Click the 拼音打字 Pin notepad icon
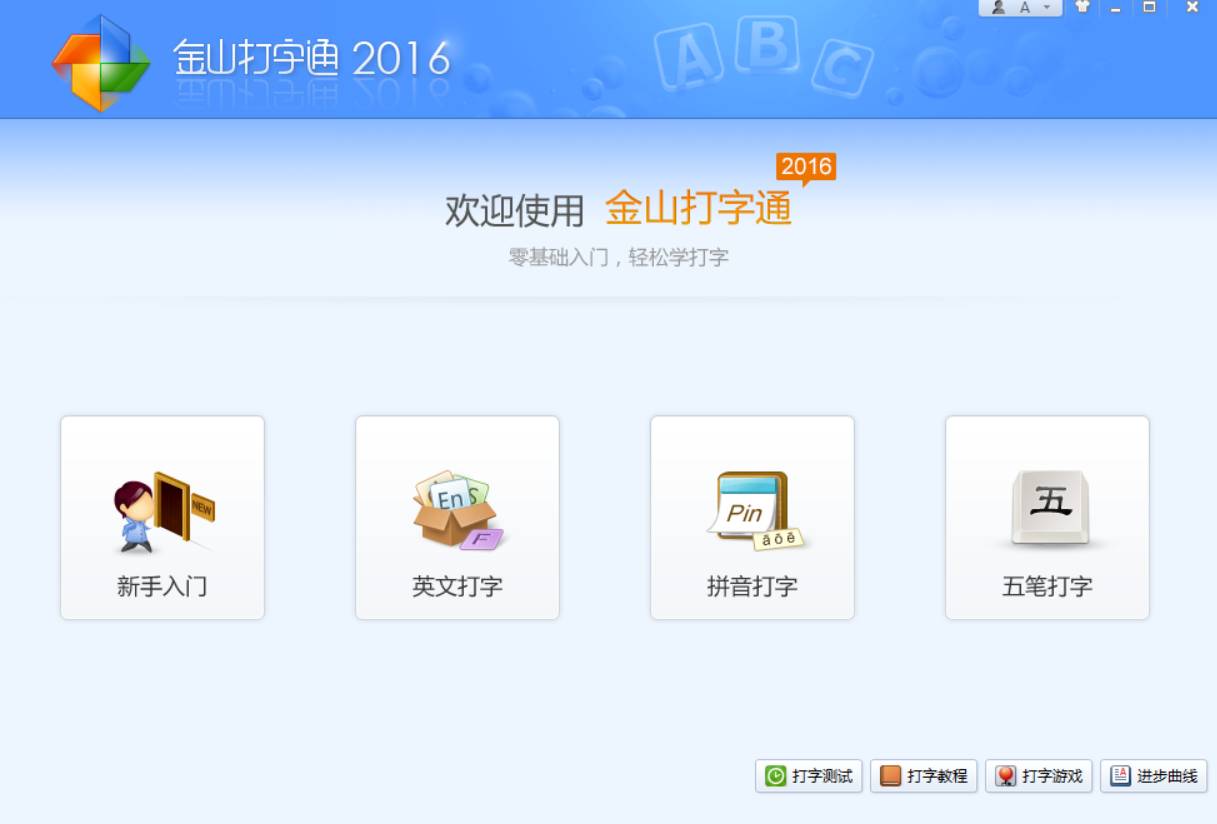Image resolution: width=1217 pixels, height=824 pixels. 752,511
